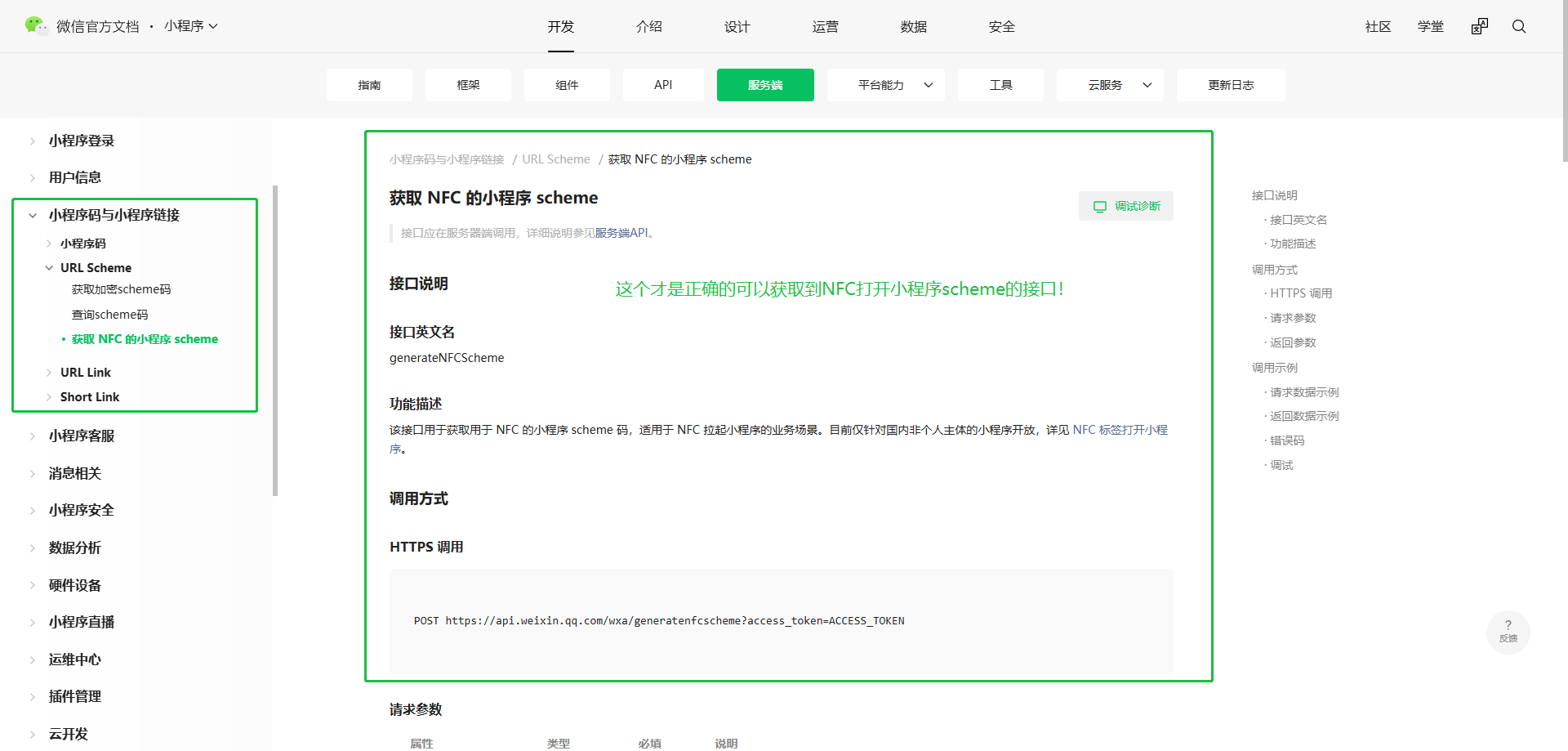Switch to the 设计 top menu
The image size is (1568, 751).
[x=737, y=27]
